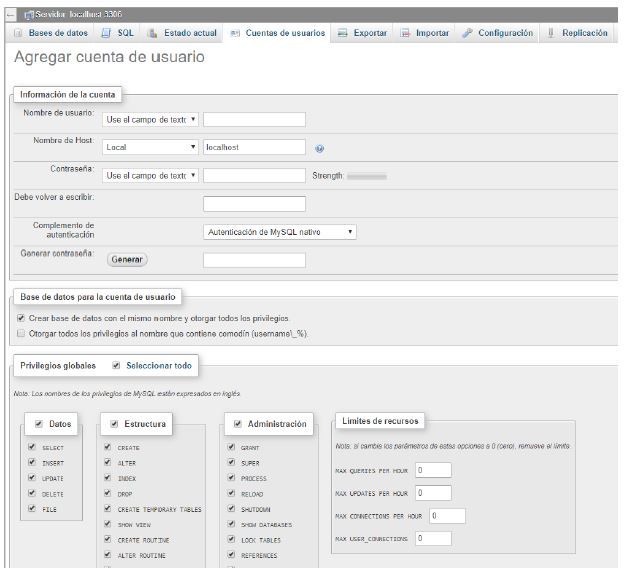Uncheck CREATE TEMPORARY TABLES privilege
624x574 pixels.
click(107, 508)
